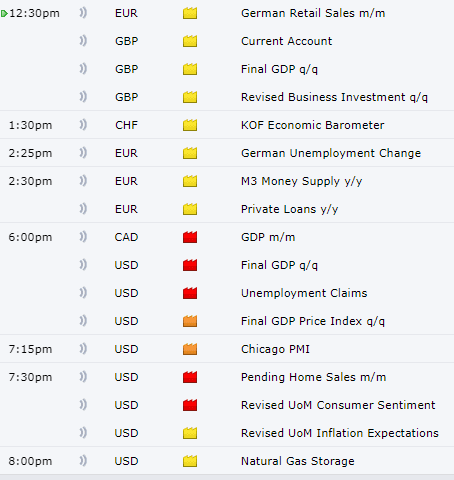Click the 7:30pm time cell
The width and height of the screenshot is (454, 480).
[x=30, y=377]
